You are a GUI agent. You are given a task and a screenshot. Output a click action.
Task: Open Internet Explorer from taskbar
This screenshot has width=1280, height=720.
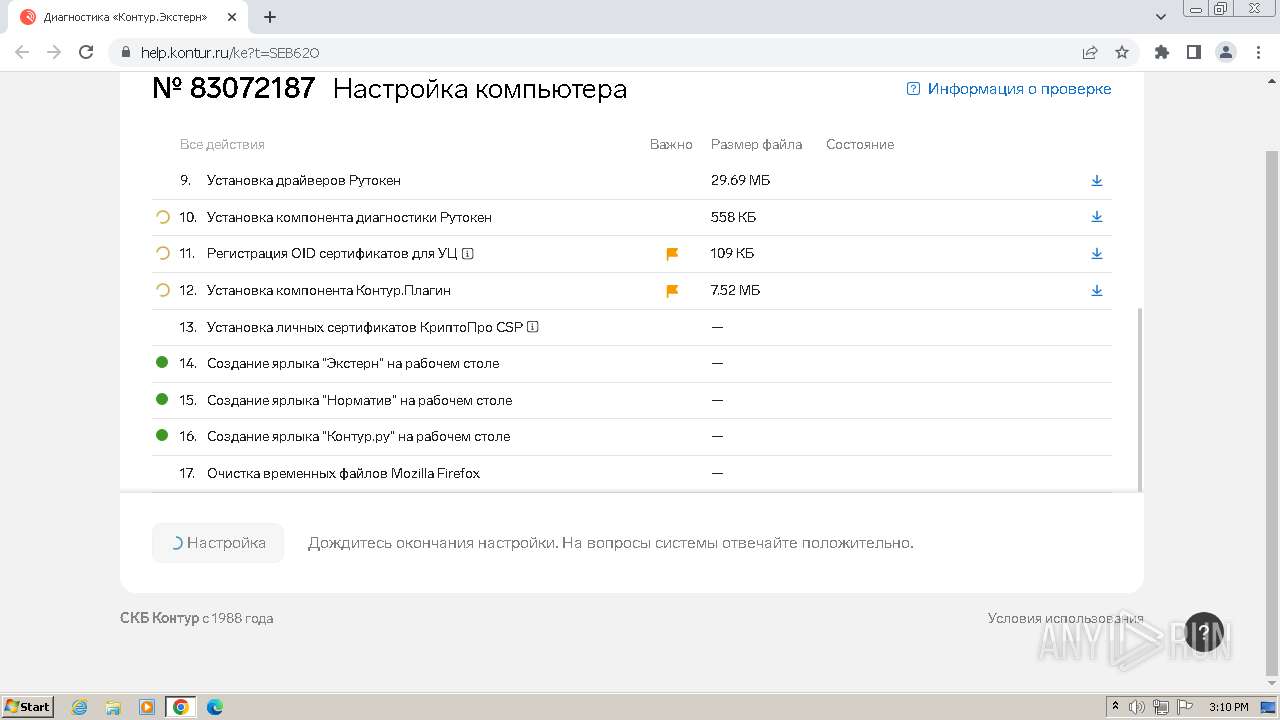coord(79,707)
